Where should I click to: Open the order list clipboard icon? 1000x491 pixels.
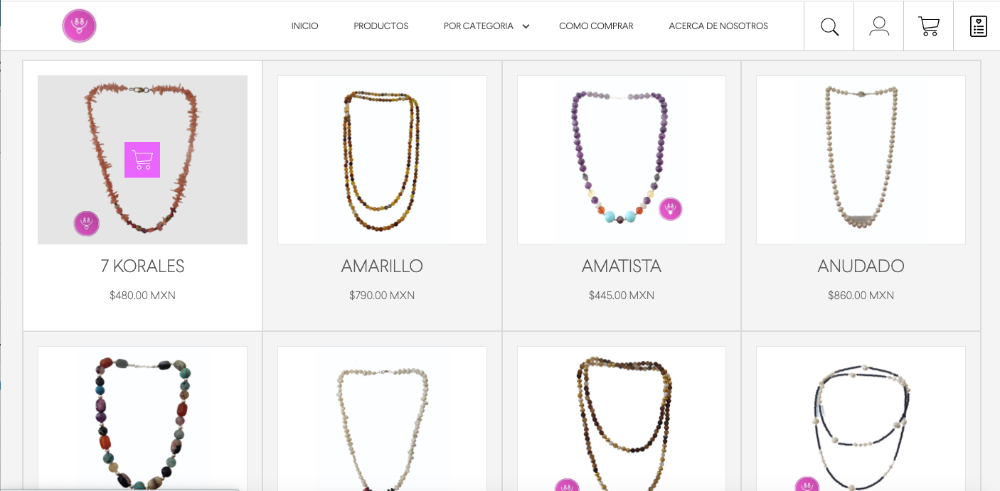pyautogui.click(x=978, y=27)
